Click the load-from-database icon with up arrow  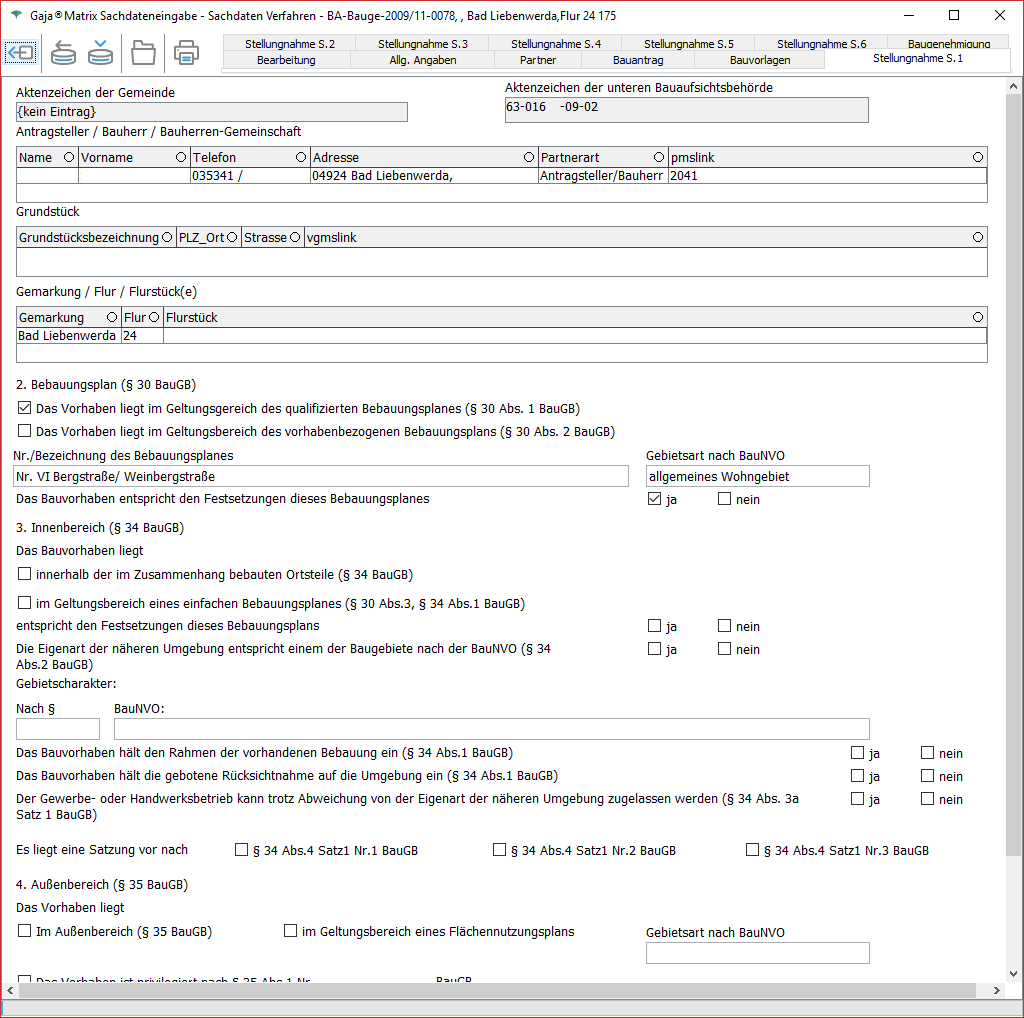point(63,53)
